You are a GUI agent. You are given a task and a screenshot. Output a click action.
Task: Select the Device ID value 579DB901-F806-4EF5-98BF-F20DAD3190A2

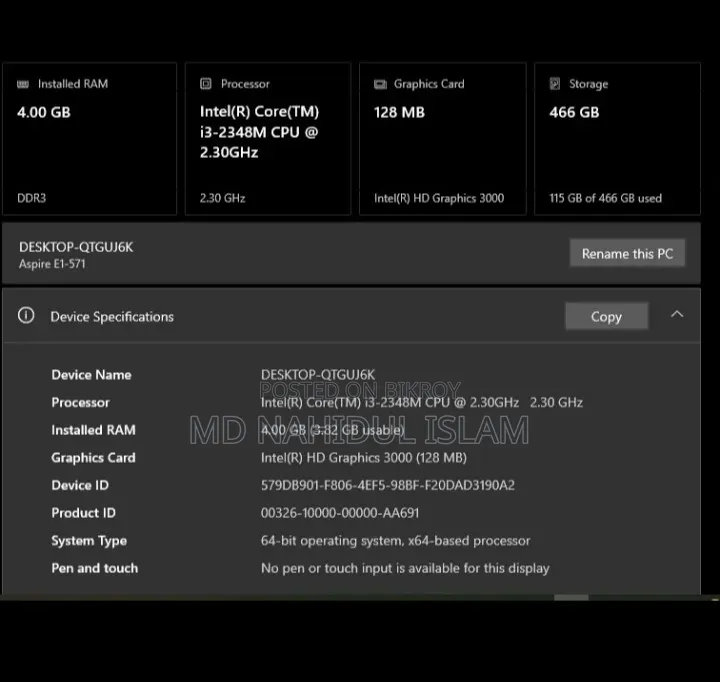388,485
